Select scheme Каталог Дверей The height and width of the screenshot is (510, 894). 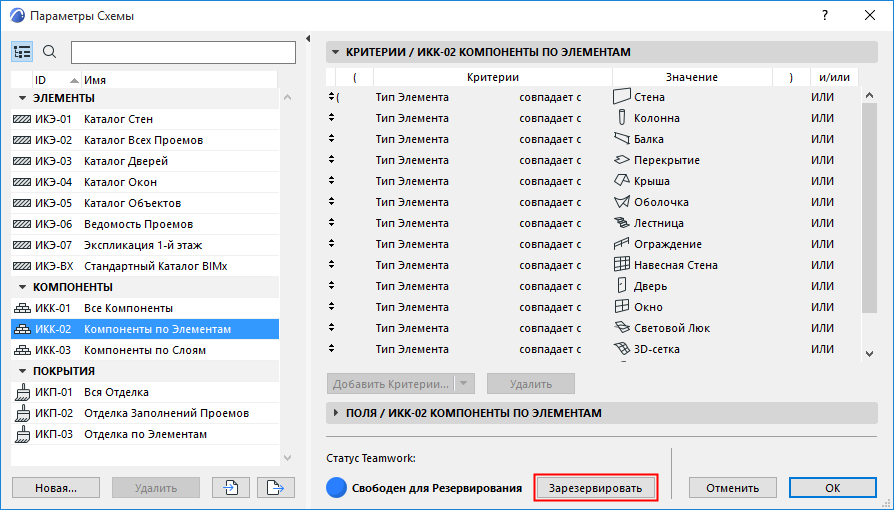point(126,161)
